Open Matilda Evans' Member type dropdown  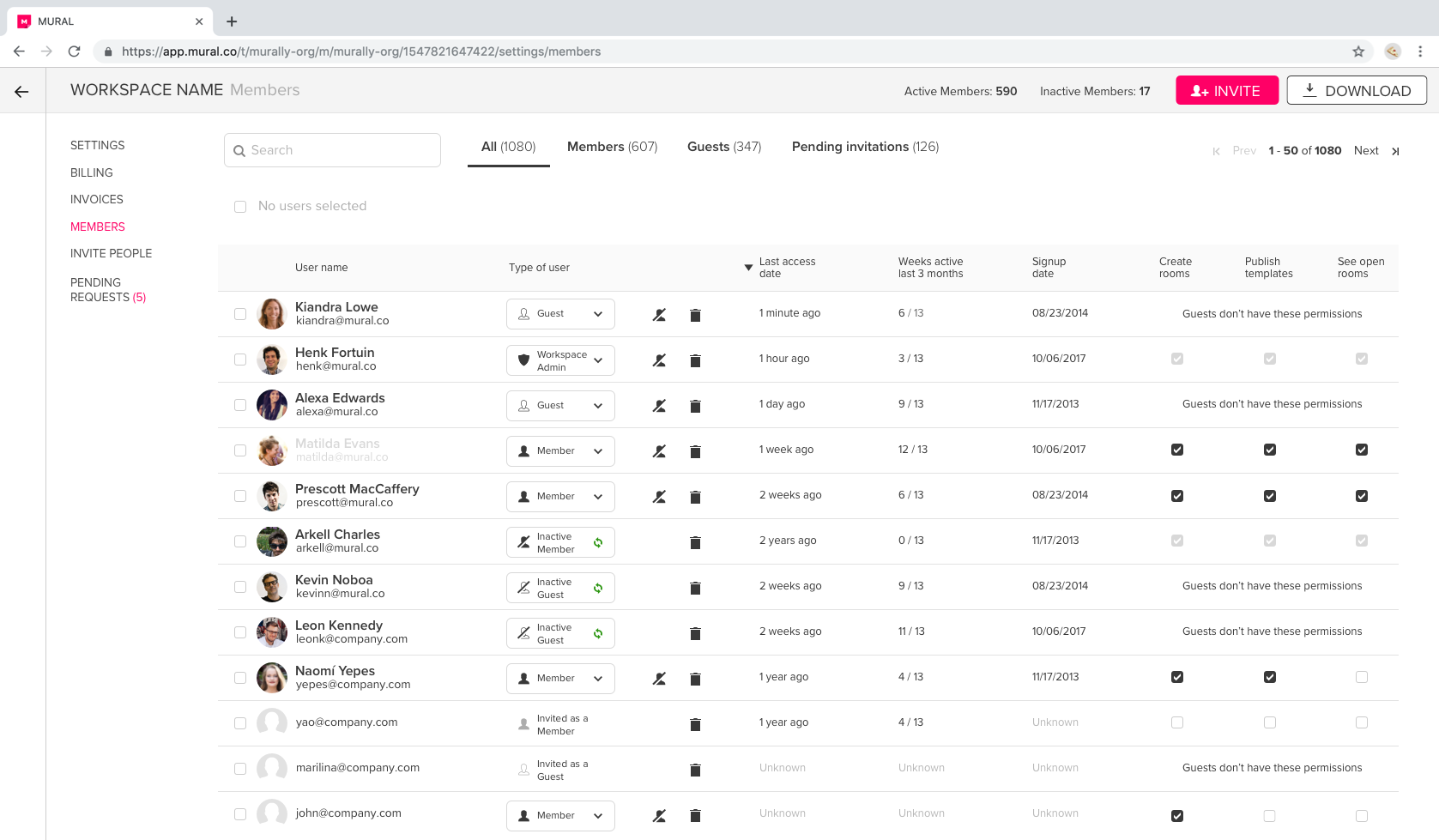pyautogui.click(x=560, y=451)
